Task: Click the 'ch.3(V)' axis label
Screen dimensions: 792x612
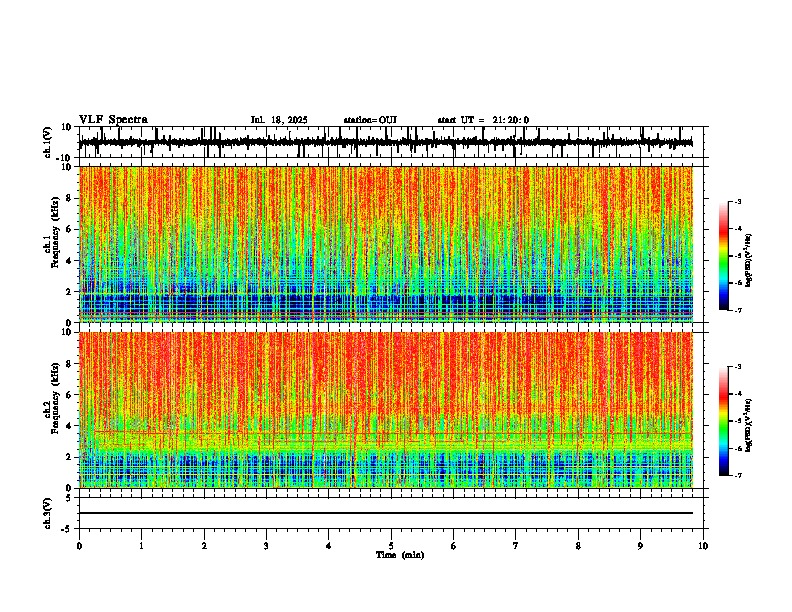Action: point(48,513)
